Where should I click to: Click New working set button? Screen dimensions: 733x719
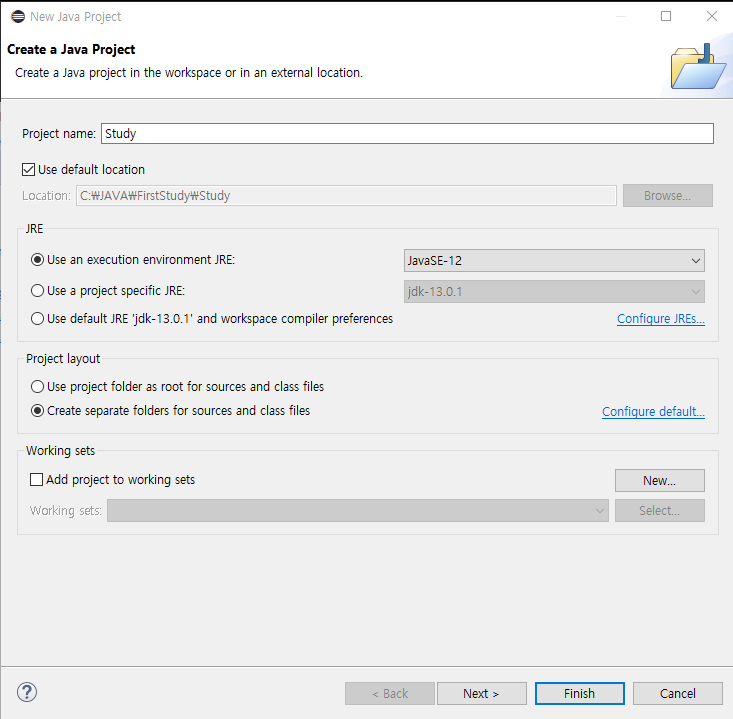tap(660, 481)
